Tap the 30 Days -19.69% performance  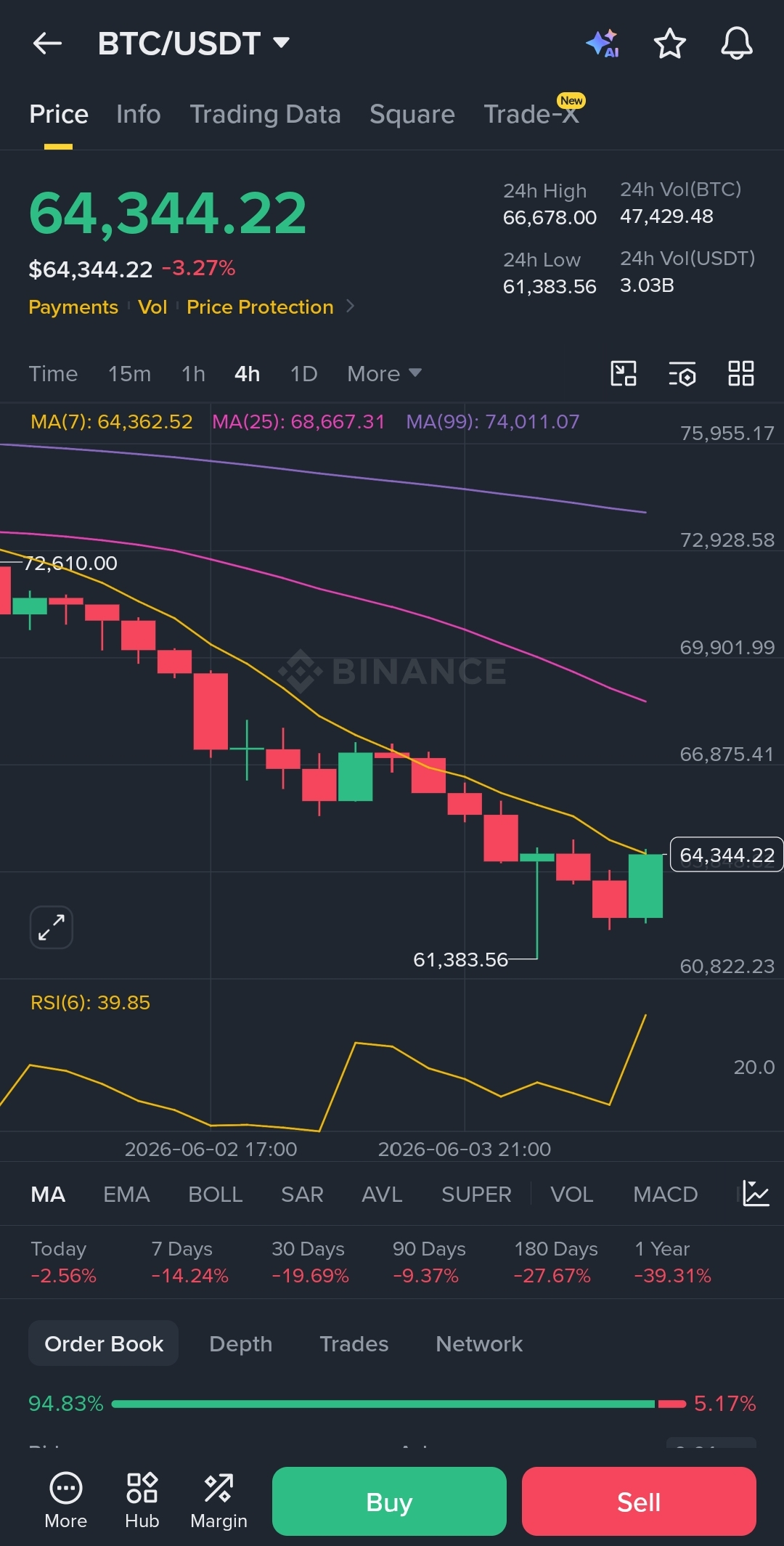pyautogui.click(x=310, y=1262)
